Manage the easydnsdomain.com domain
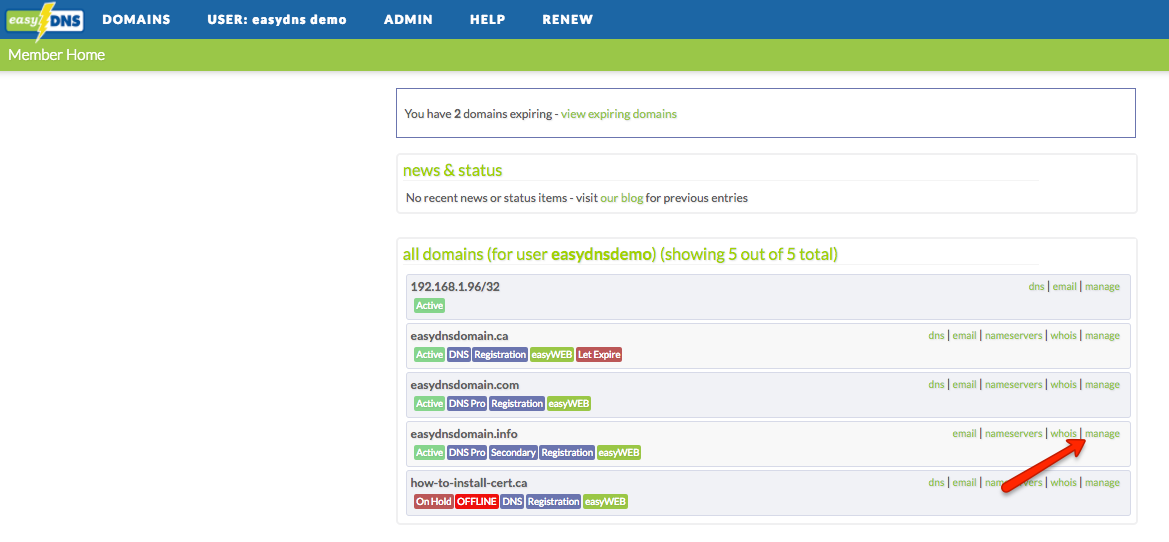 pos(1102,385)
